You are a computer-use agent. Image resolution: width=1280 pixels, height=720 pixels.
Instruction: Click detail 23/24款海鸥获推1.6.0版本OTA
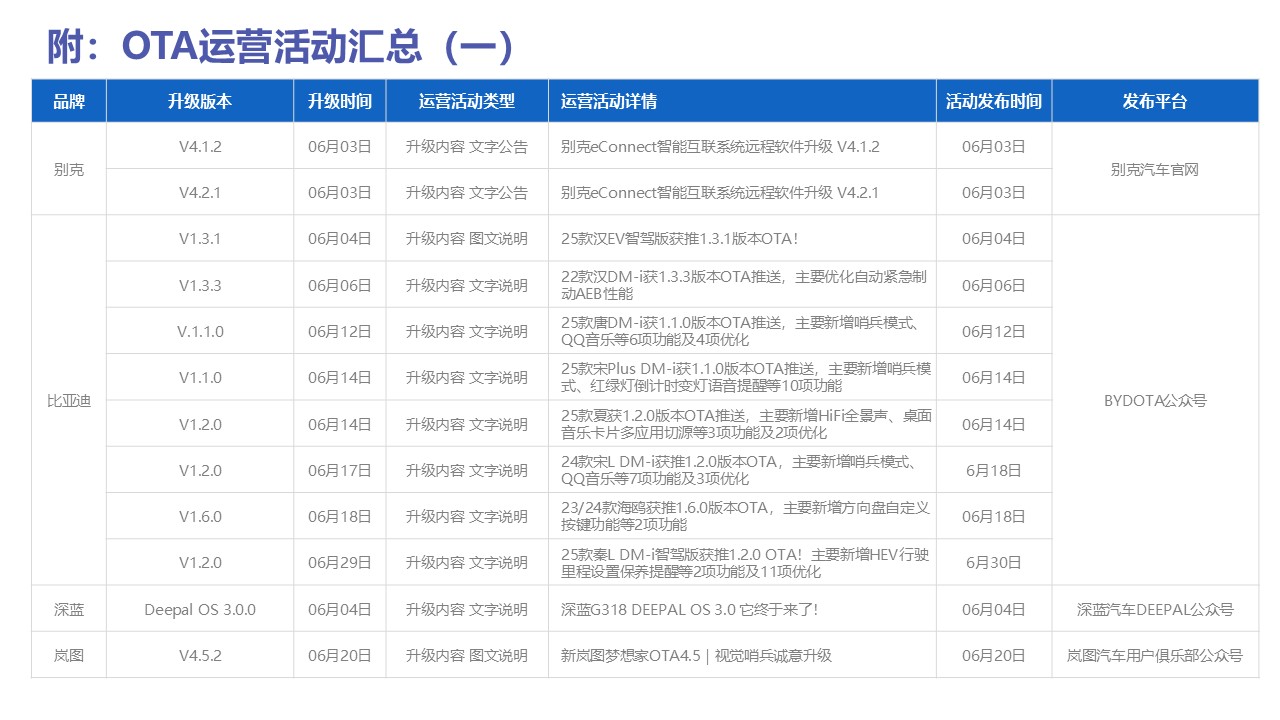point(743,516)
